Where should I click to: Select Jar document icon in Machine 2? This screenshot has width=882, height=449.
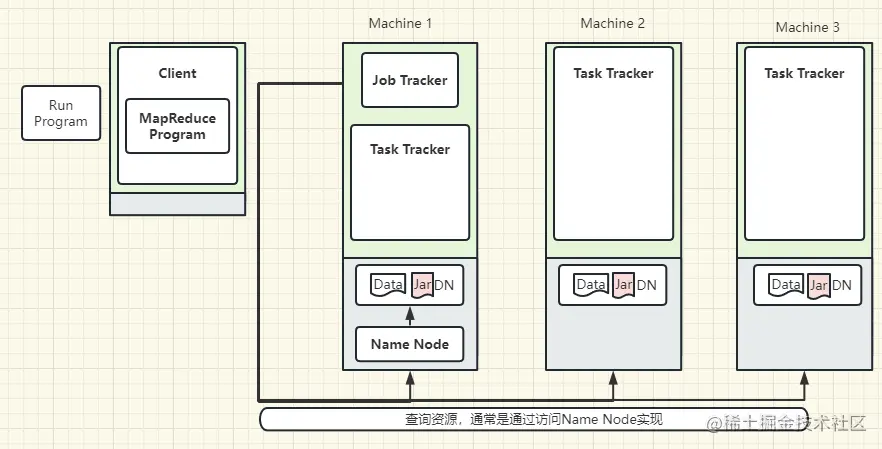(x=624, y=285)
